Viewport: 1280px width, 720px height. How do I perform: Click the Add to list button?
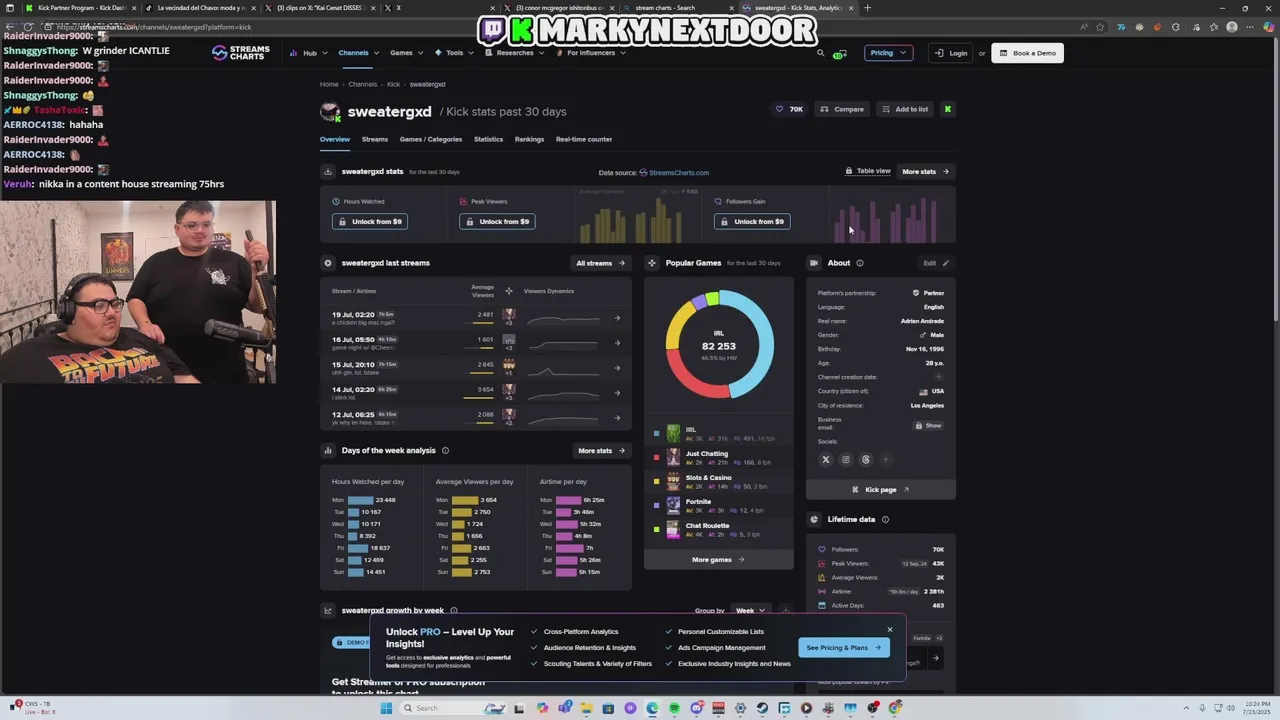[905, 109]
